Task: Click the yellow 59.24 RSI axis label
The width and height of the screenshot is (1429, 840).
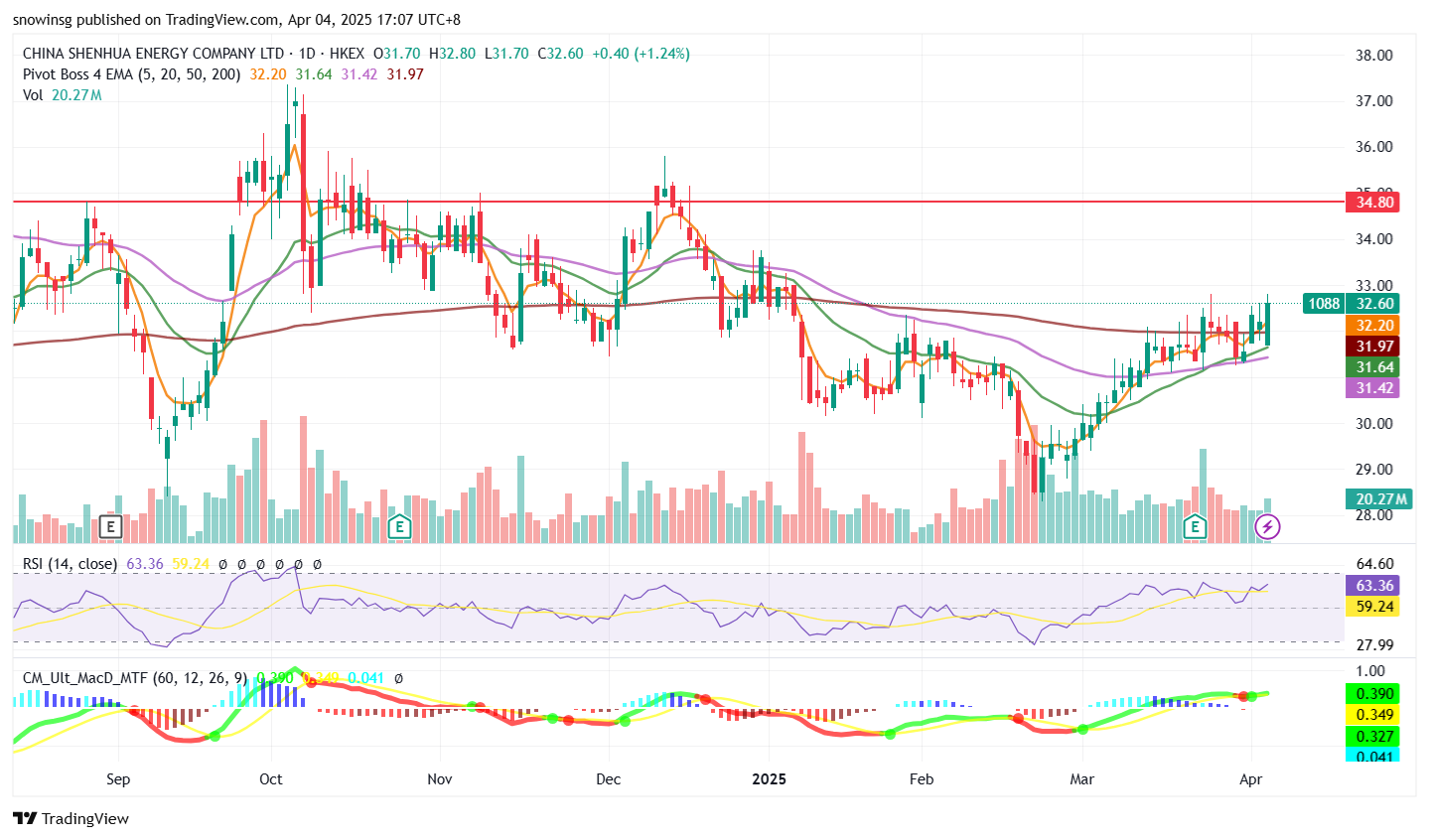Action: (x=1371, y=607)
